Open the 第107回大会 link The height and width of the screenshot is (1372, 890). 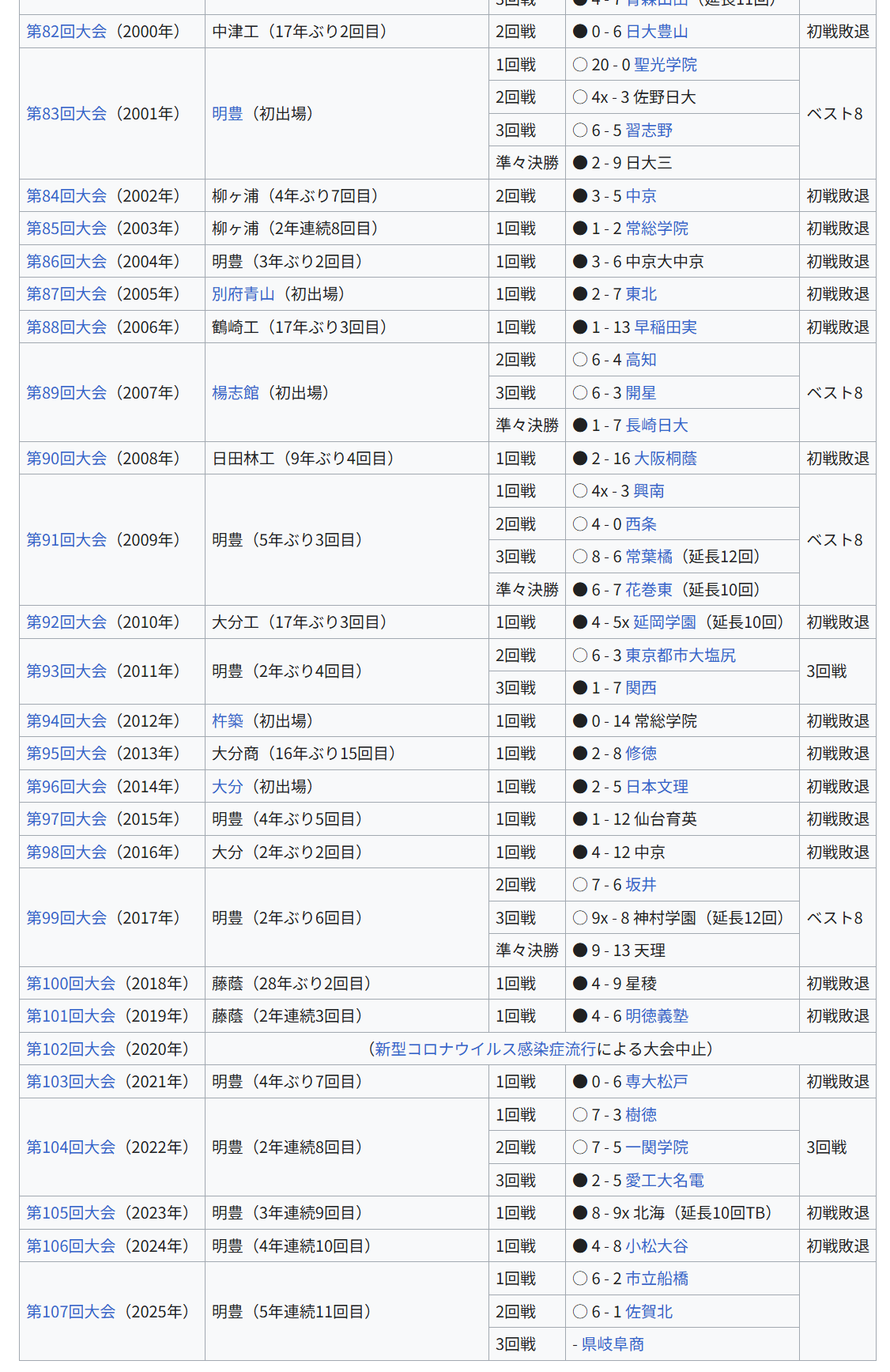71,1312
